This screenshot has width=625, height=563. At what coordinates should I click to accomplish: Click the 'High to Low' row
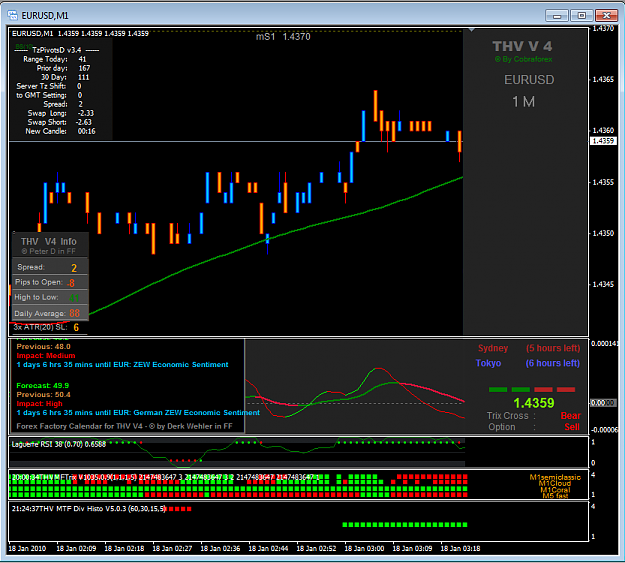coord(50,297)
